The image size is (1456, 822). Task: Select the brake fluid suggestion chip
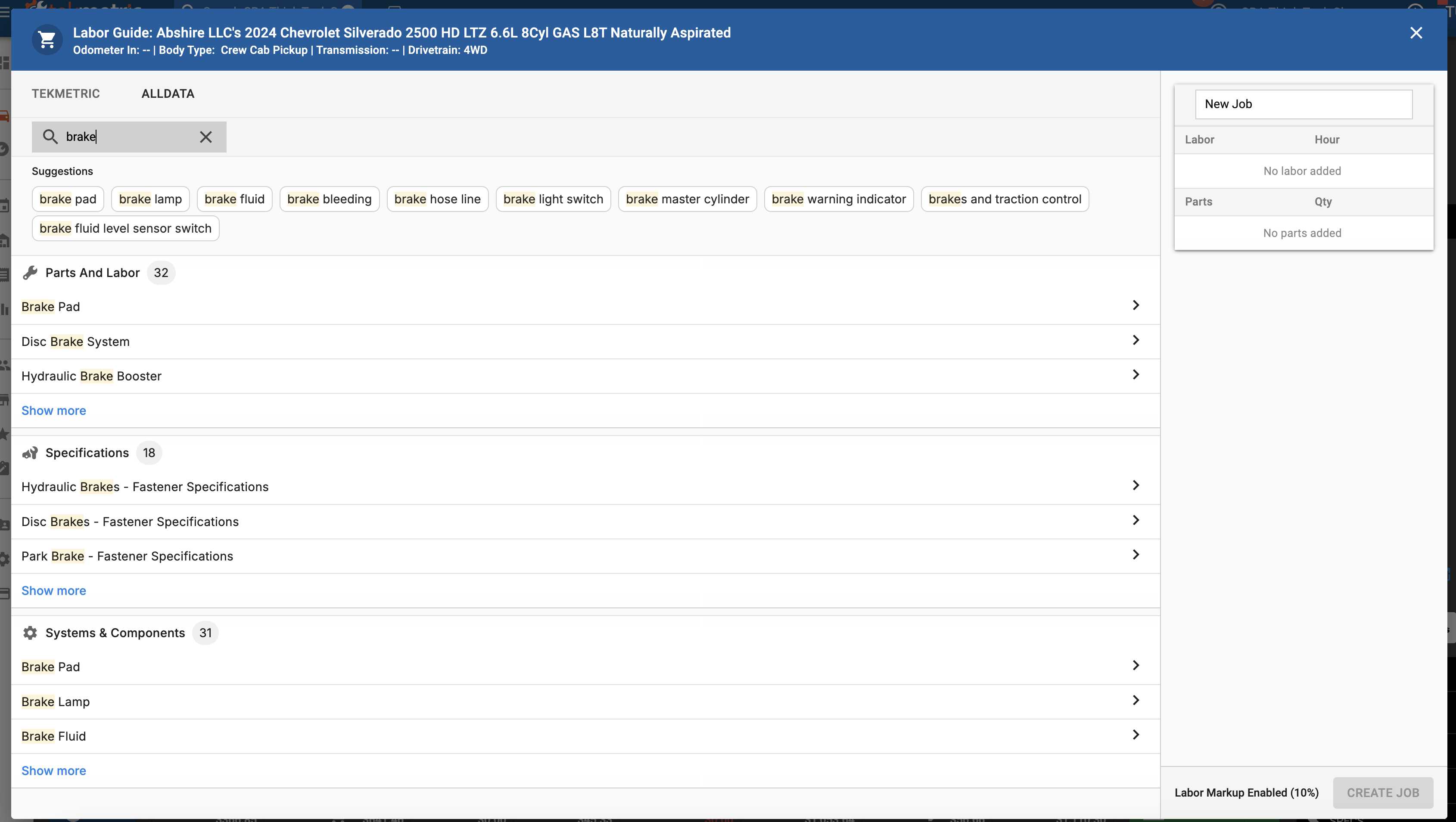pyautogui.click(x=235, y=199)
